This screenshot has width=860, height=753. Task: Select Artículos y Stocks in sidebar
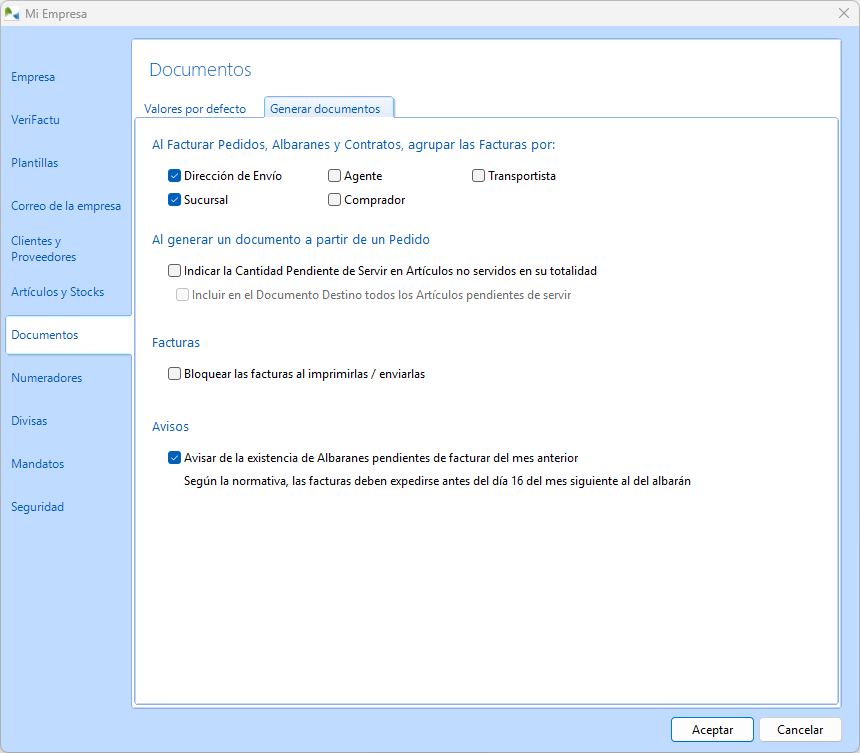click(58, 292)
